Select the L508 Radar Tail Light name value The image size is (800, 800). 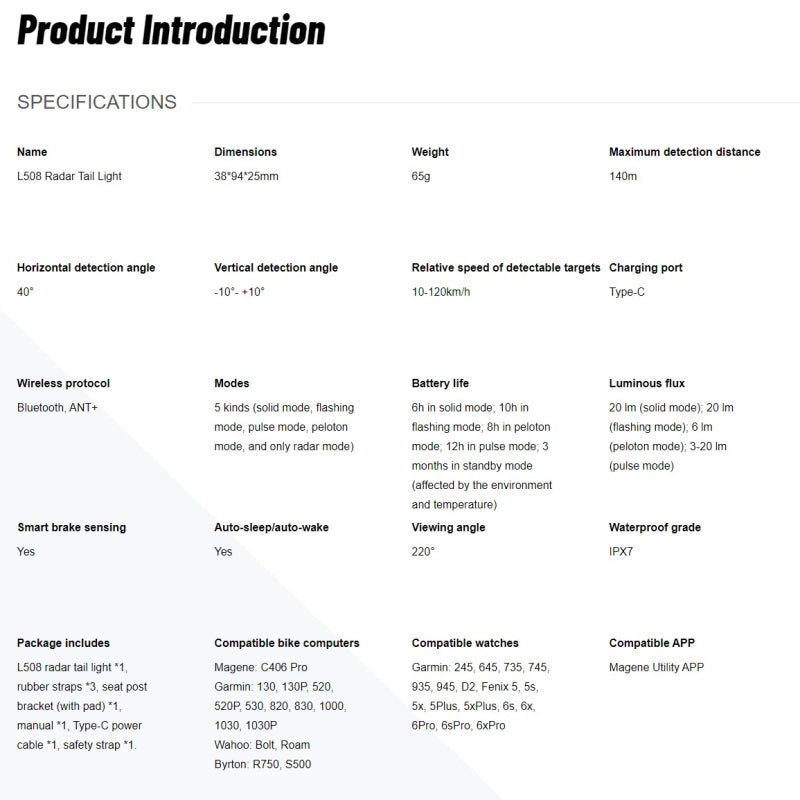[69, 176]
